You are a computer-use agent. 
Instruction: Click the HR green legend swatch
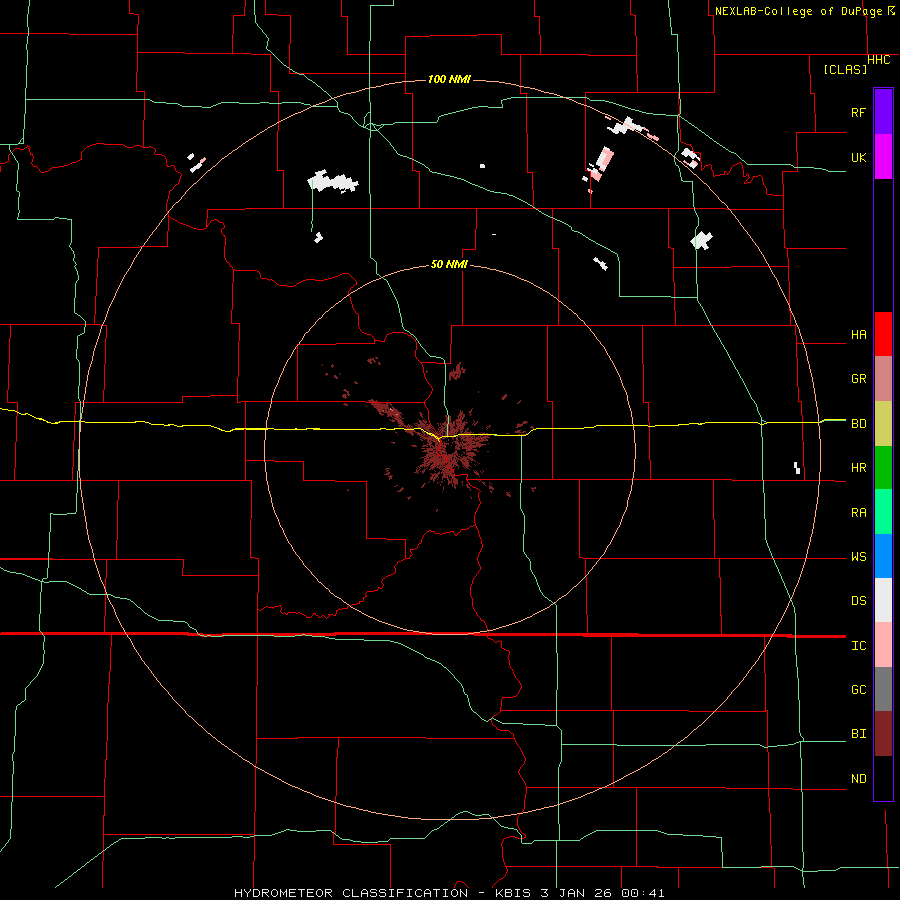[x=883, y=467]
